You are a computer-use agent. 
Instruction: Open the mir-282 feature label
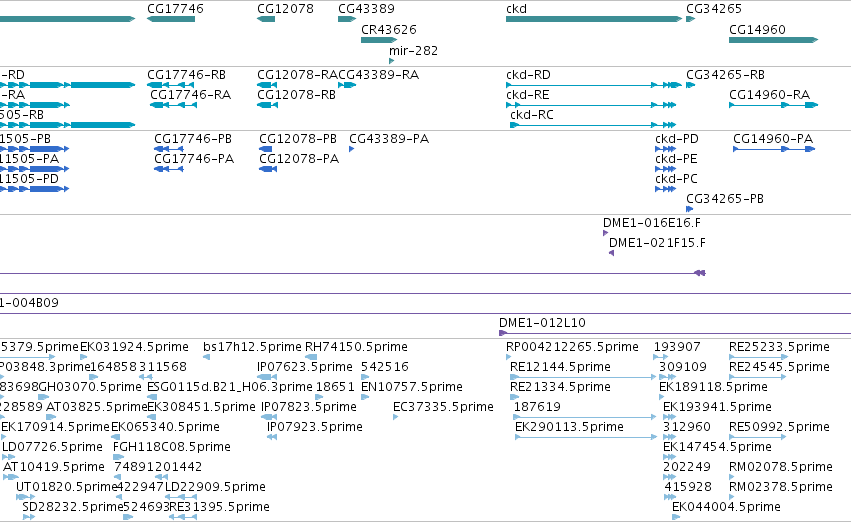(414, 50)
